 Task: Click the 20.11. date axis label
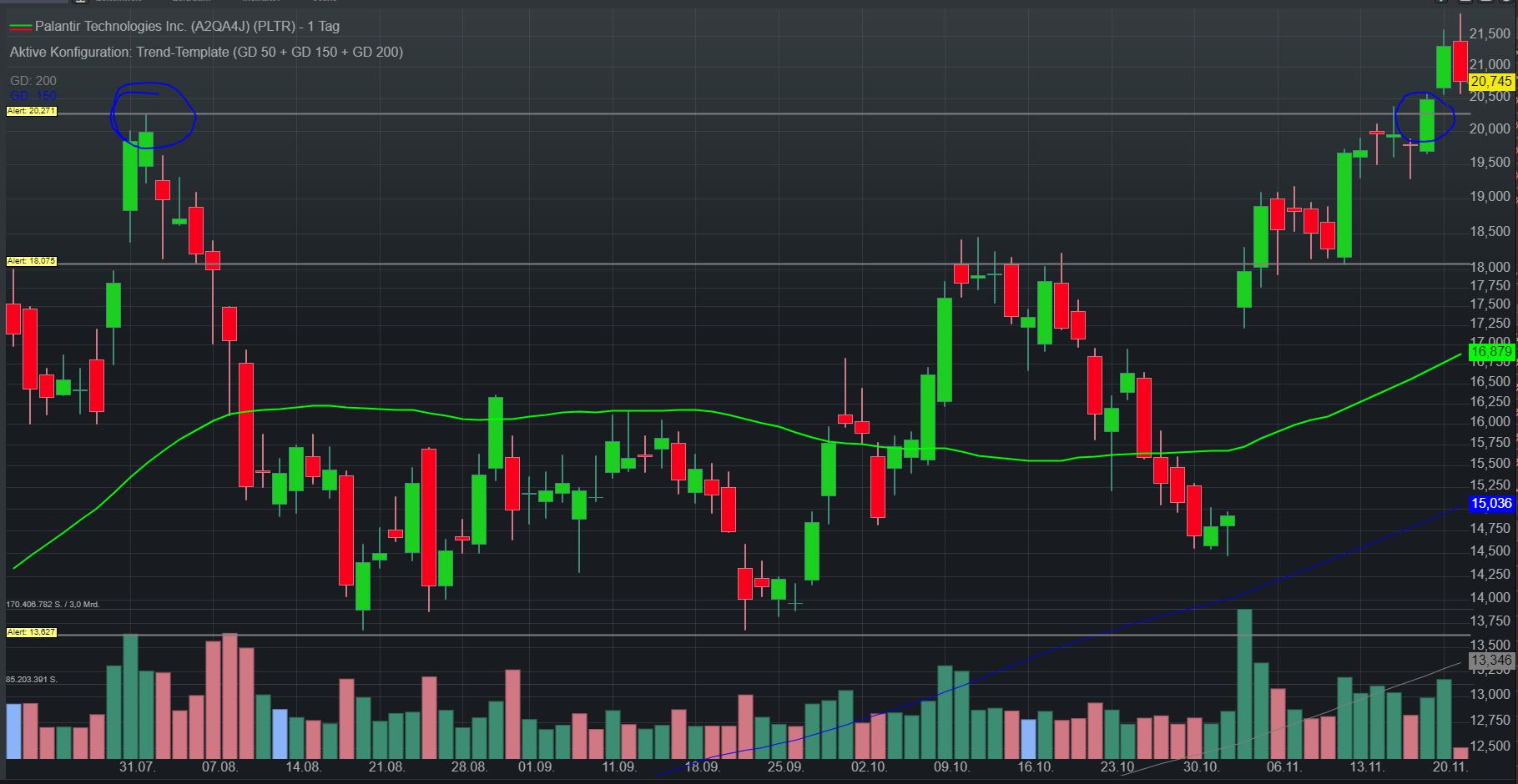click(x=1450, y=767)
